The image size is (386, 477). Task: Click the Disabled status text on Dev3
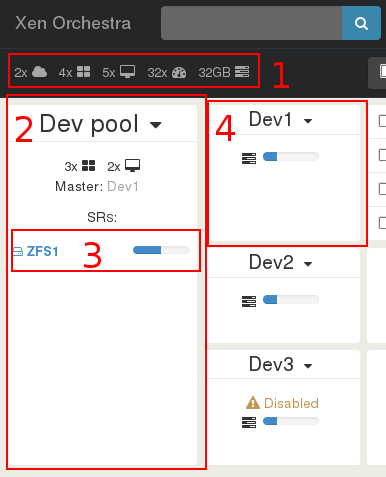(x=291, y=403)
